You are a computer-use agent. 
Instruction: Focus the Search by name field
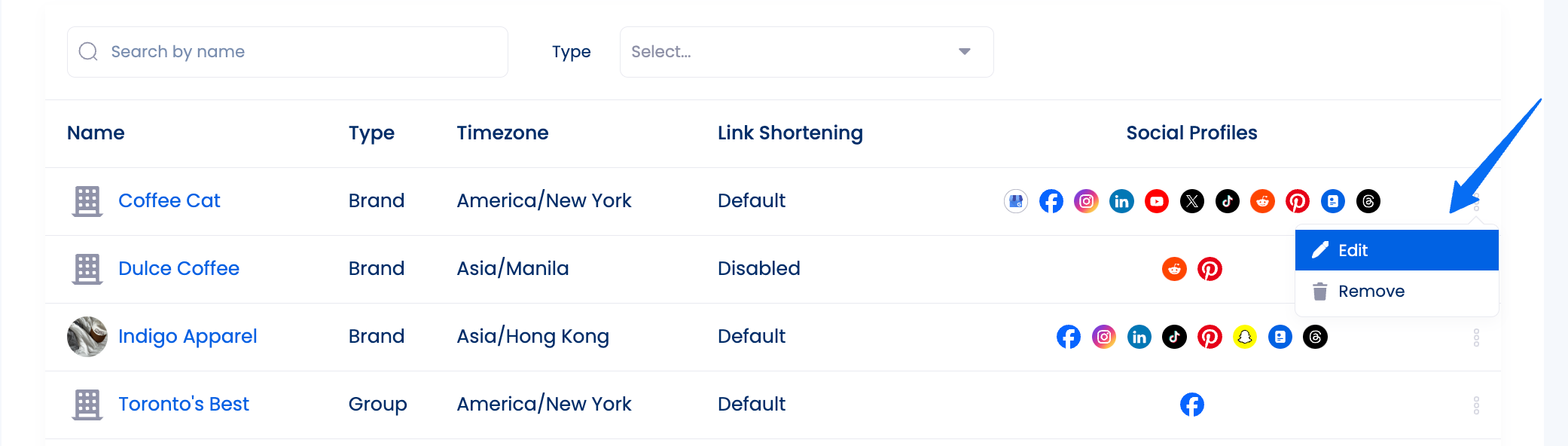288,52
